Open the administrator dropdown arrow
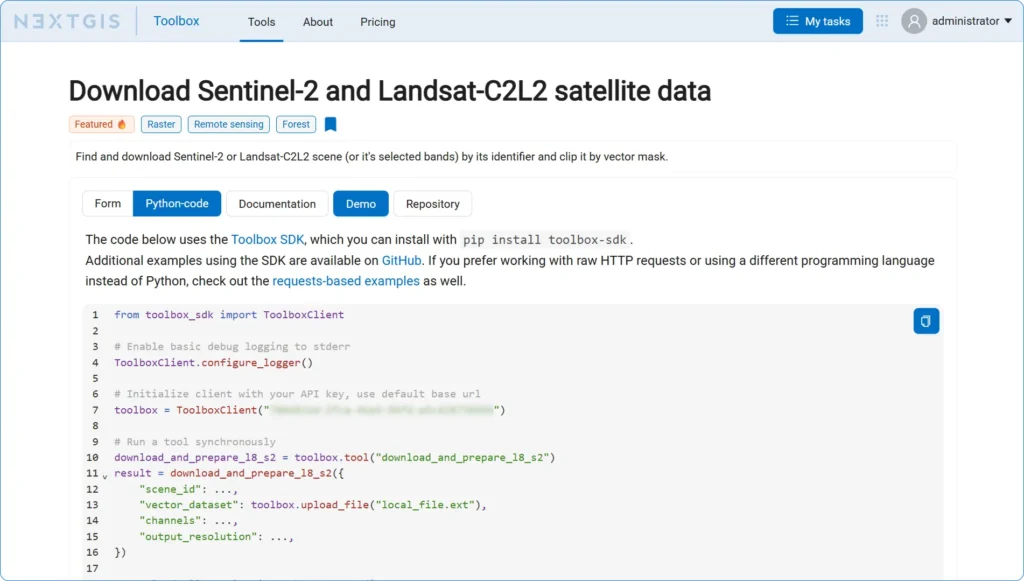Image resolution: width=1024 pixels, height=581 pixels. [x=1008, y=21]
